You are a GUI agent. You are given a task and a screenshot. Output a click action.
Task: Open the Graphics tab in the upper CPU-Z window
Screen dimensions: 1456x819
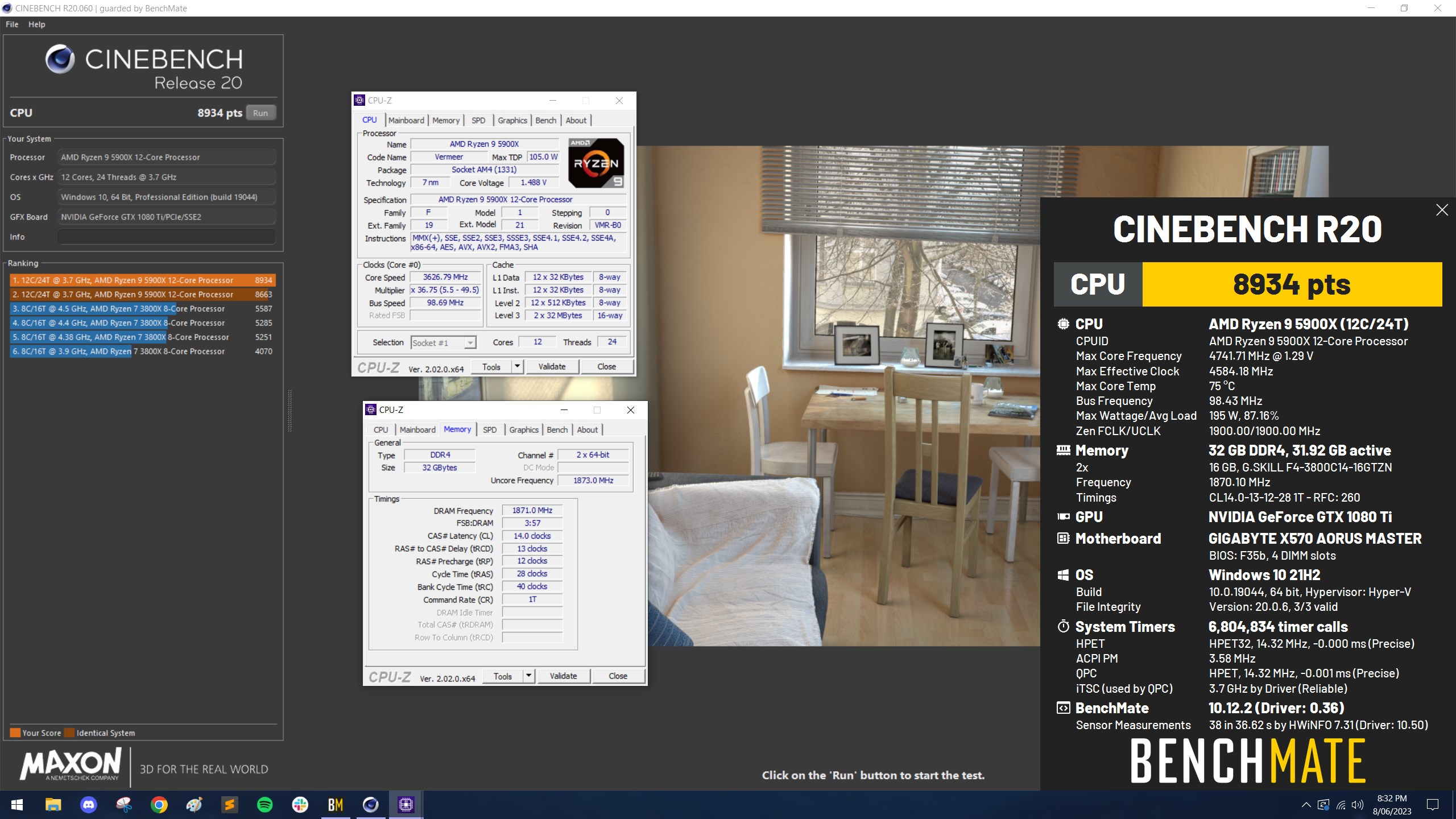point(512,120)
